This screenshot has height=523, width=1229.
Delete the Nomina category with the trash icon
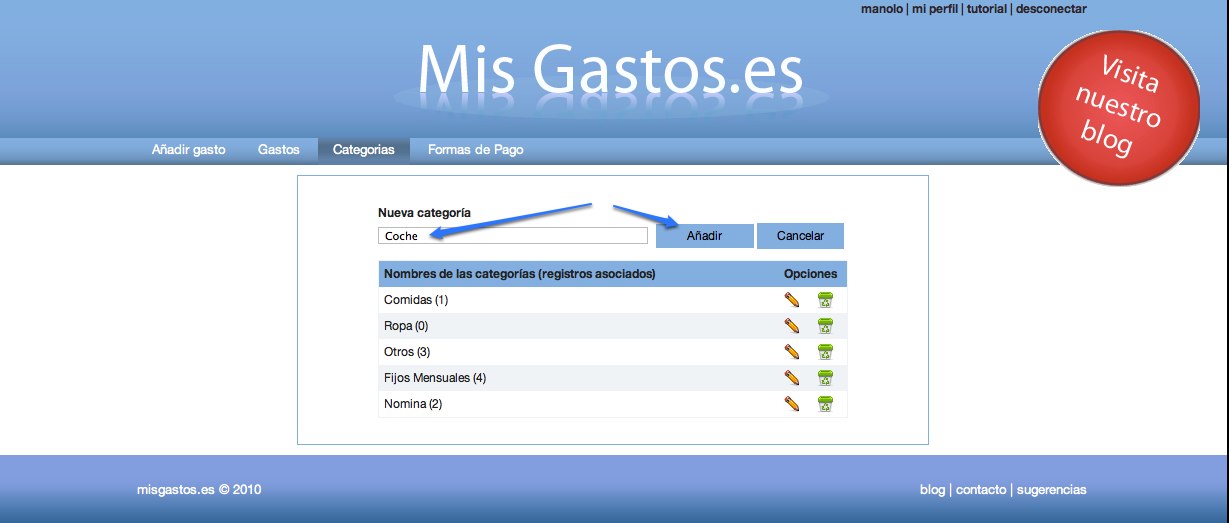pos(825,403)
